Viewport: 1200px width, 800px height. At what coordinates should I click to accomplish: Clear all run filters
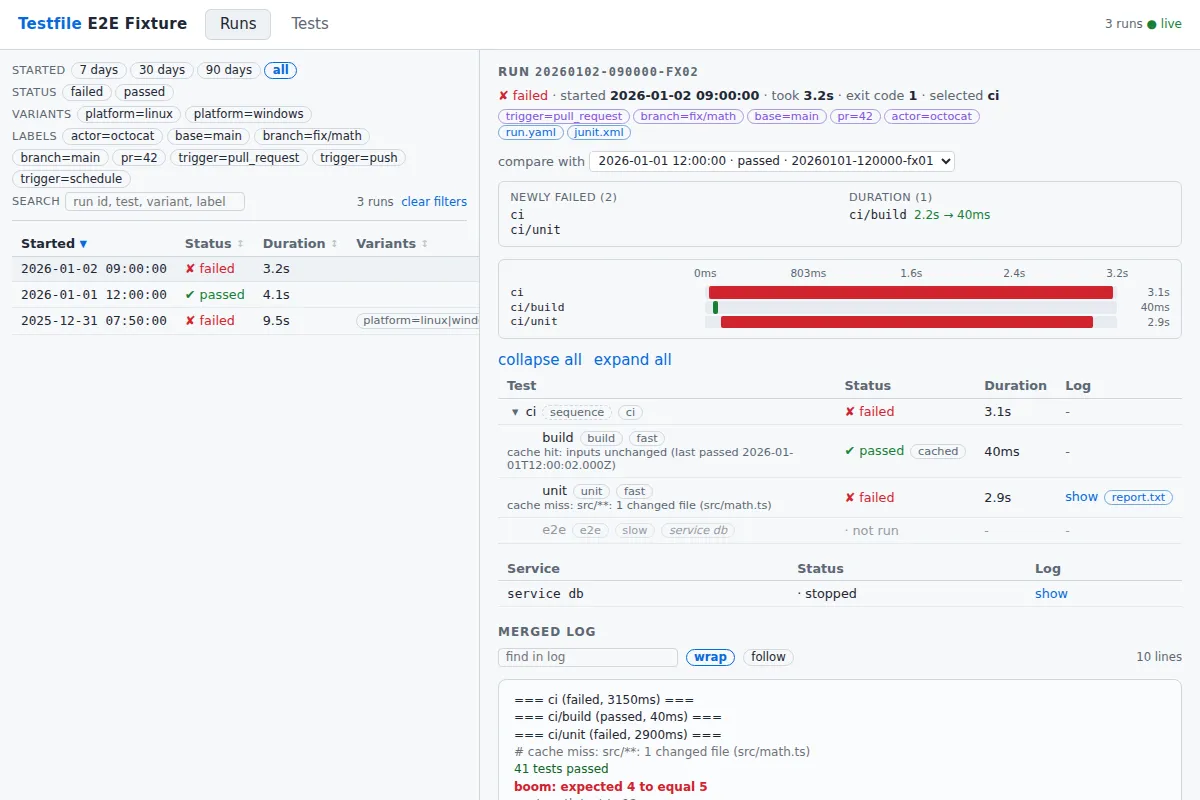434,202
